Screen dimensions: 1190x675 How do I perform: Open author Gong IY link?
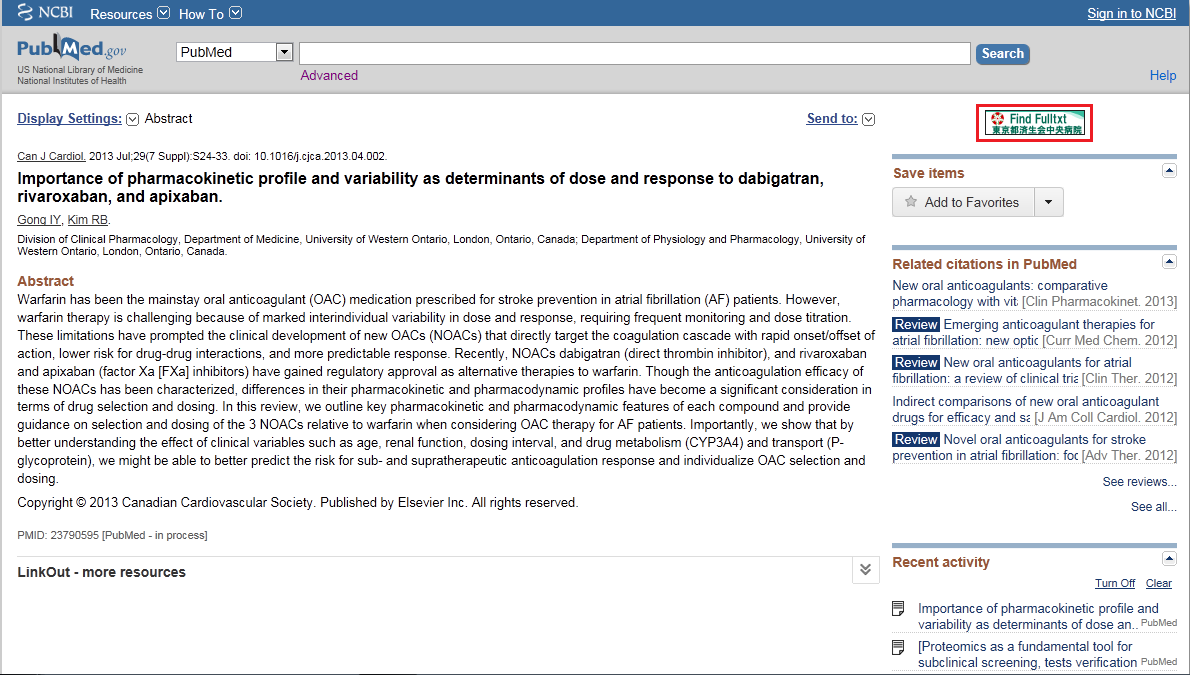coord(39,219)
